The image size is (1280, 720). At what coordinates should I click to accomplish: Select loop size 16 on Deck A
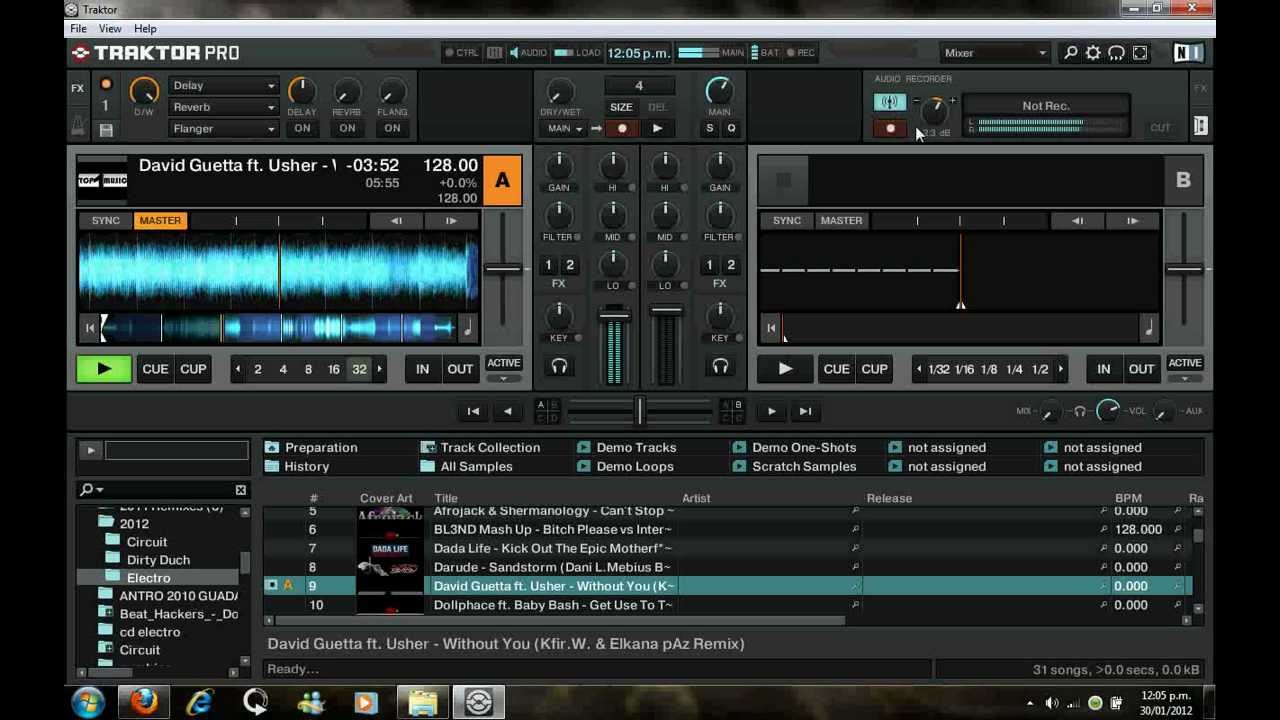pos(333,369)
